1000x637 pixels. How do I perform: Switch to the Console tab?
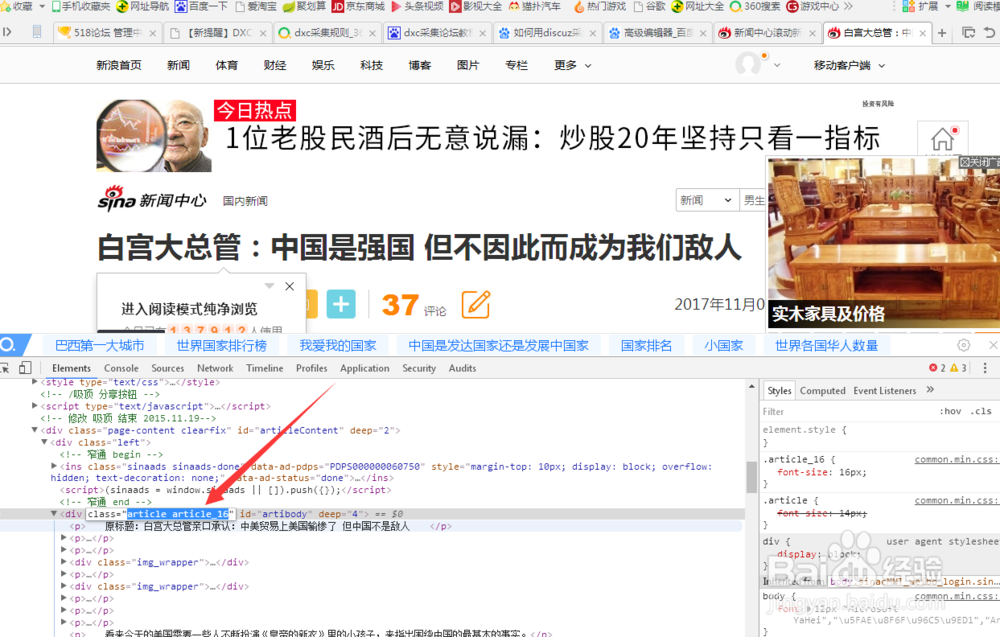pyautogui.click(x=121, y=368)
